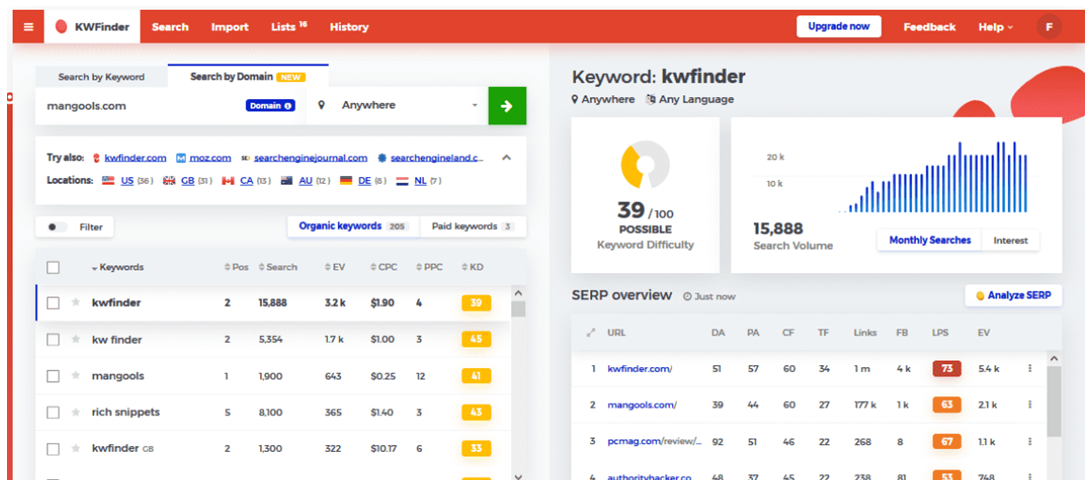Click the LPS 73 red badge
The image size is (1089, 501).
(946, 369)
